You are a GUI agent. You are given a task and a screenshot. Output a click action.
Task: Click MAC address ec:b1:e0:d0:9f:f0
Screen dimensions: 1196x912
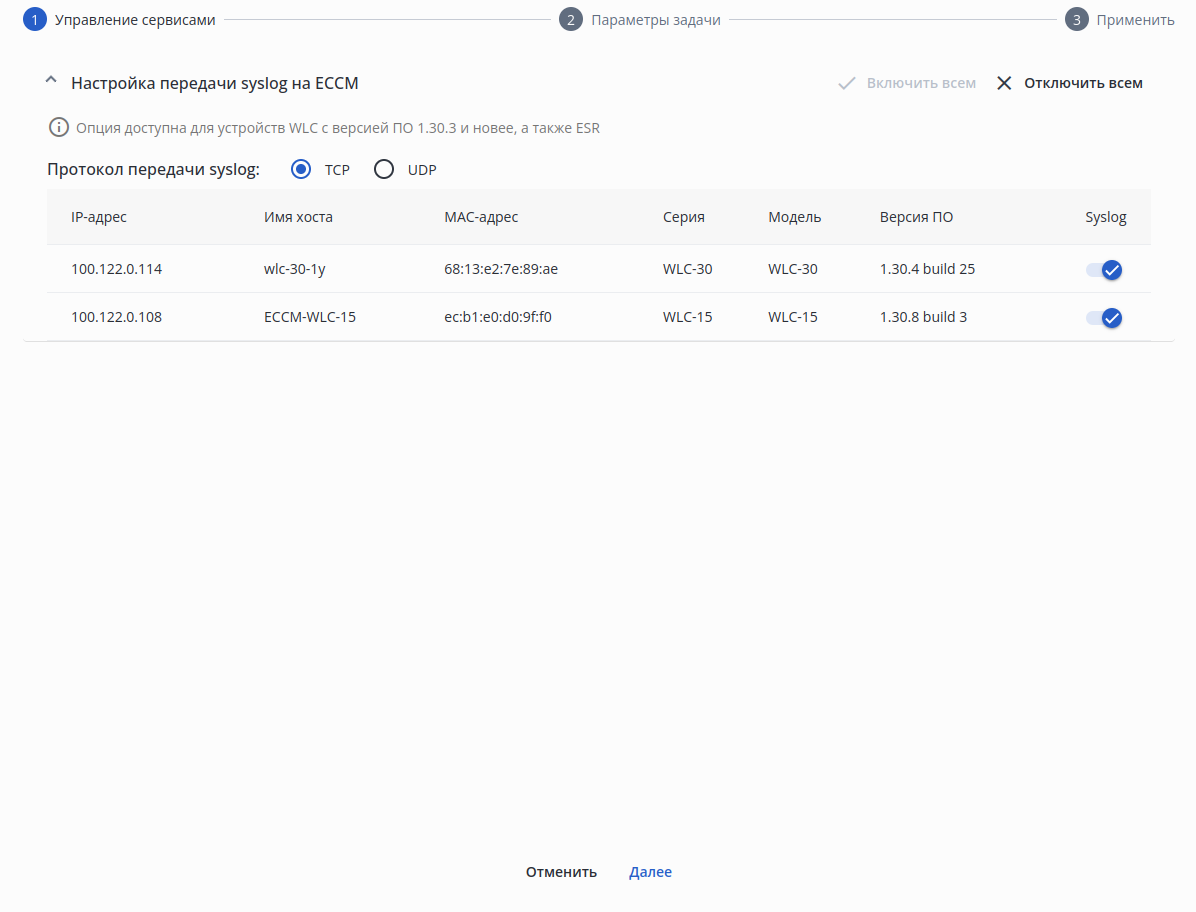click(498, 317)
